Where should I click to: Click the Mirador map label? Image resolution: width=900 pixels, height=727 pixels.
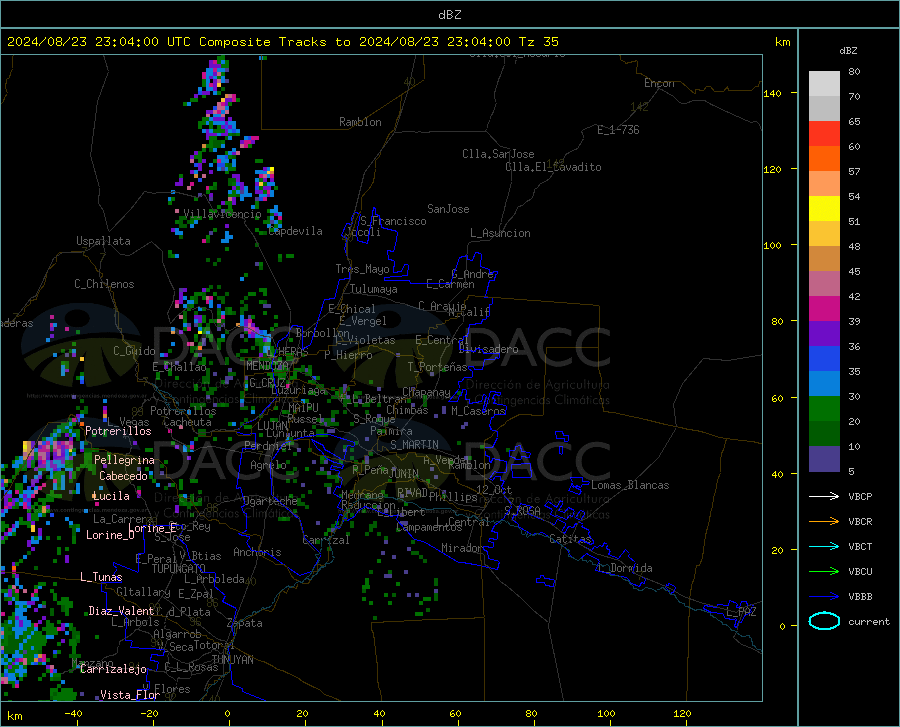pos(461,549)
